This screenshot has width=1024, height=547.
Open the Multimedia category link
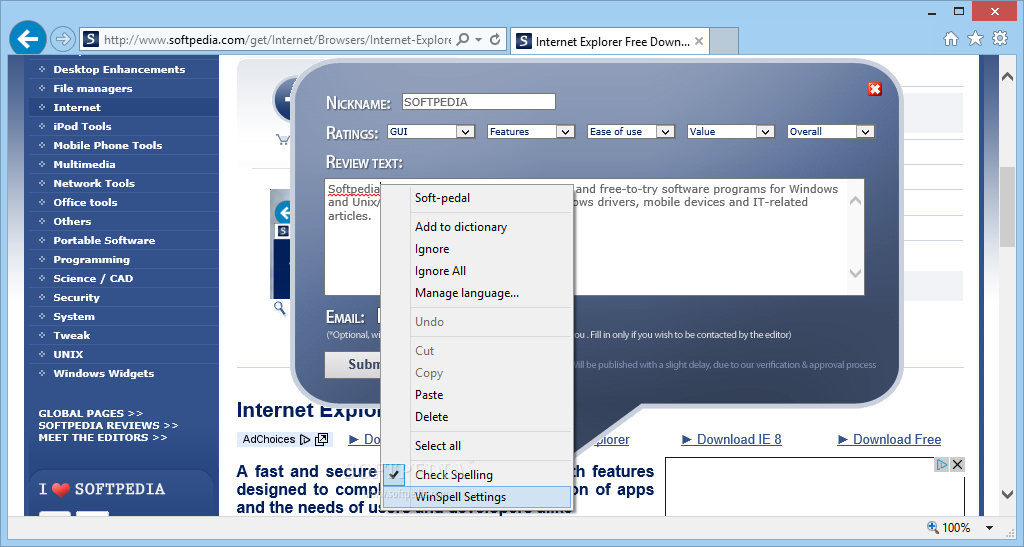tap(84, 164)
